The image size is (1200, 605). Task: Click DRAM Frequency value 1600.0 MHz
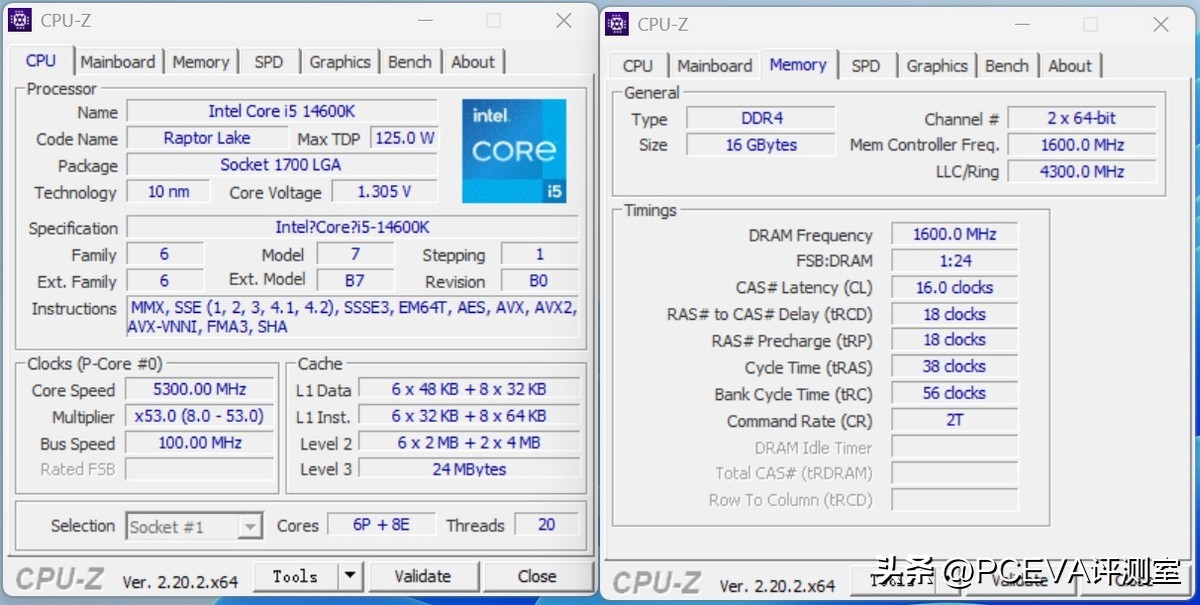(954, 234)
